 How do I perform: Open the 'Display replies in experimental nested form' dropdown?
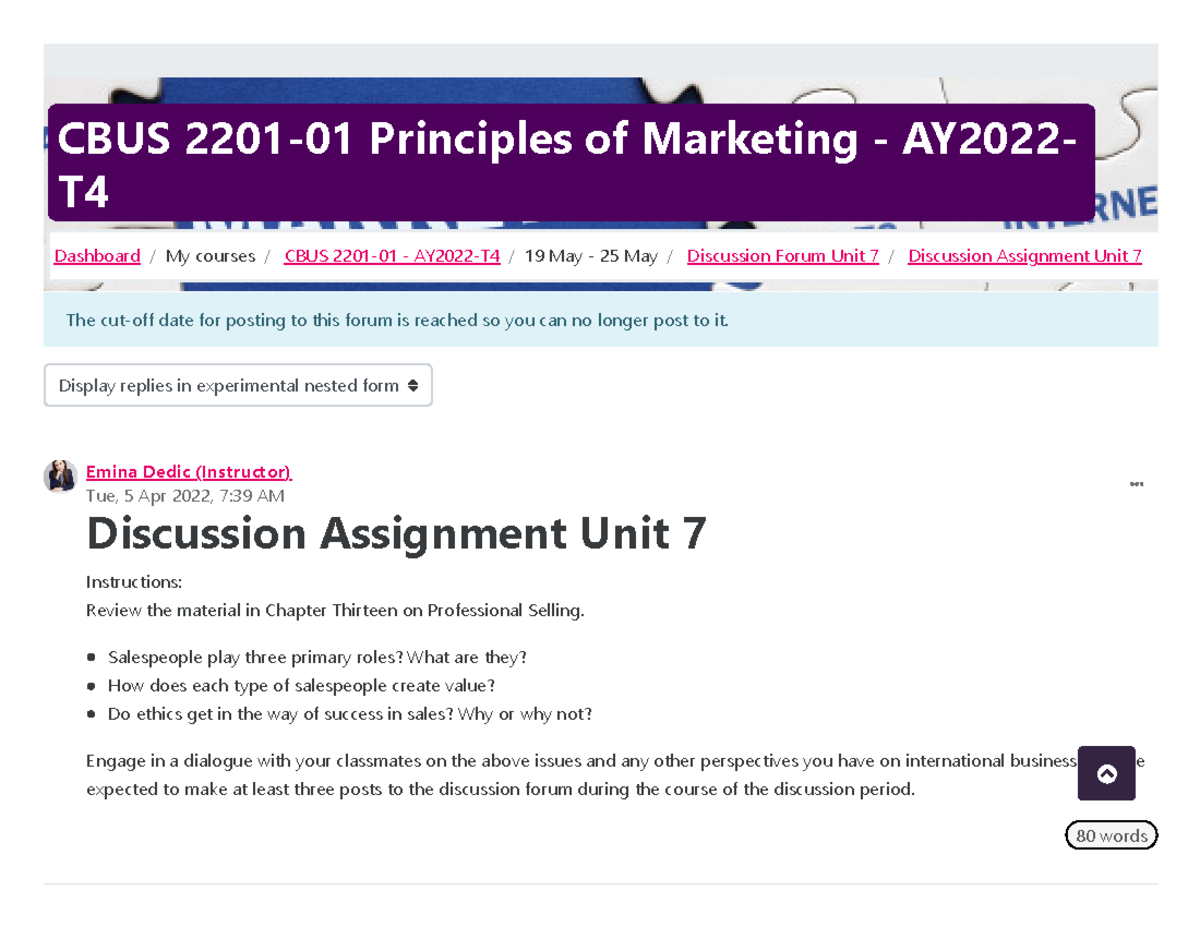238,385
